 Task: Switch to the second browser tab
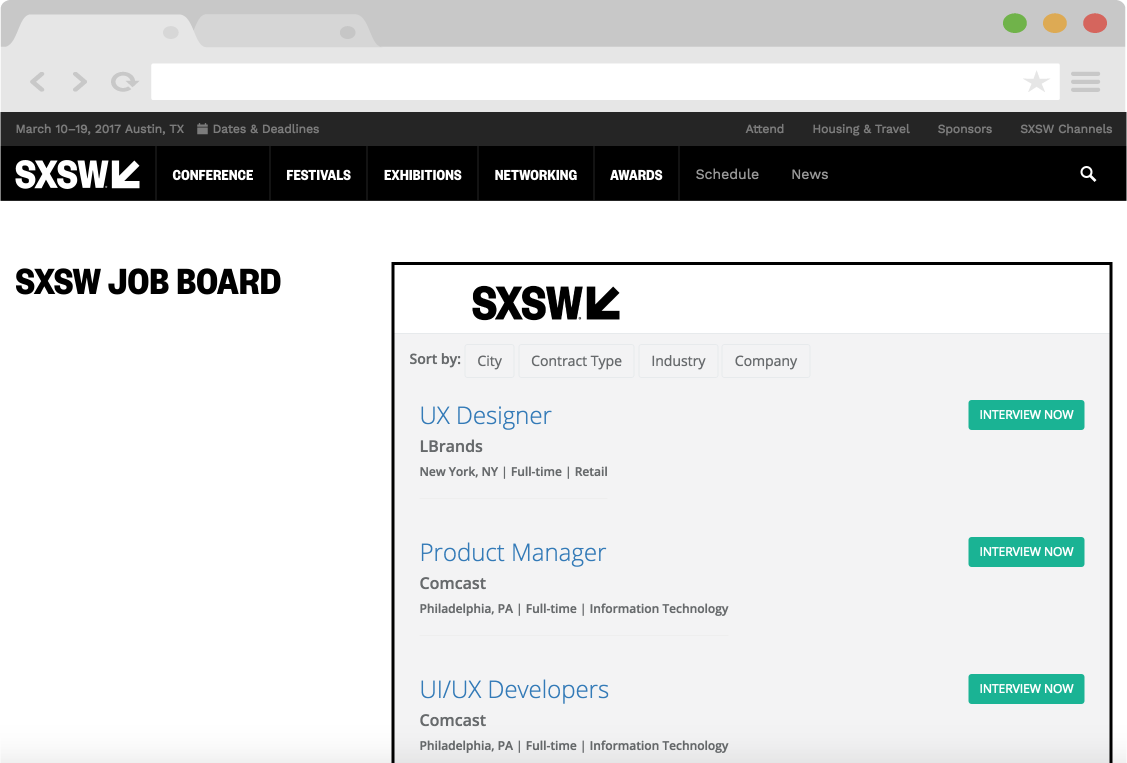(286, 32)
